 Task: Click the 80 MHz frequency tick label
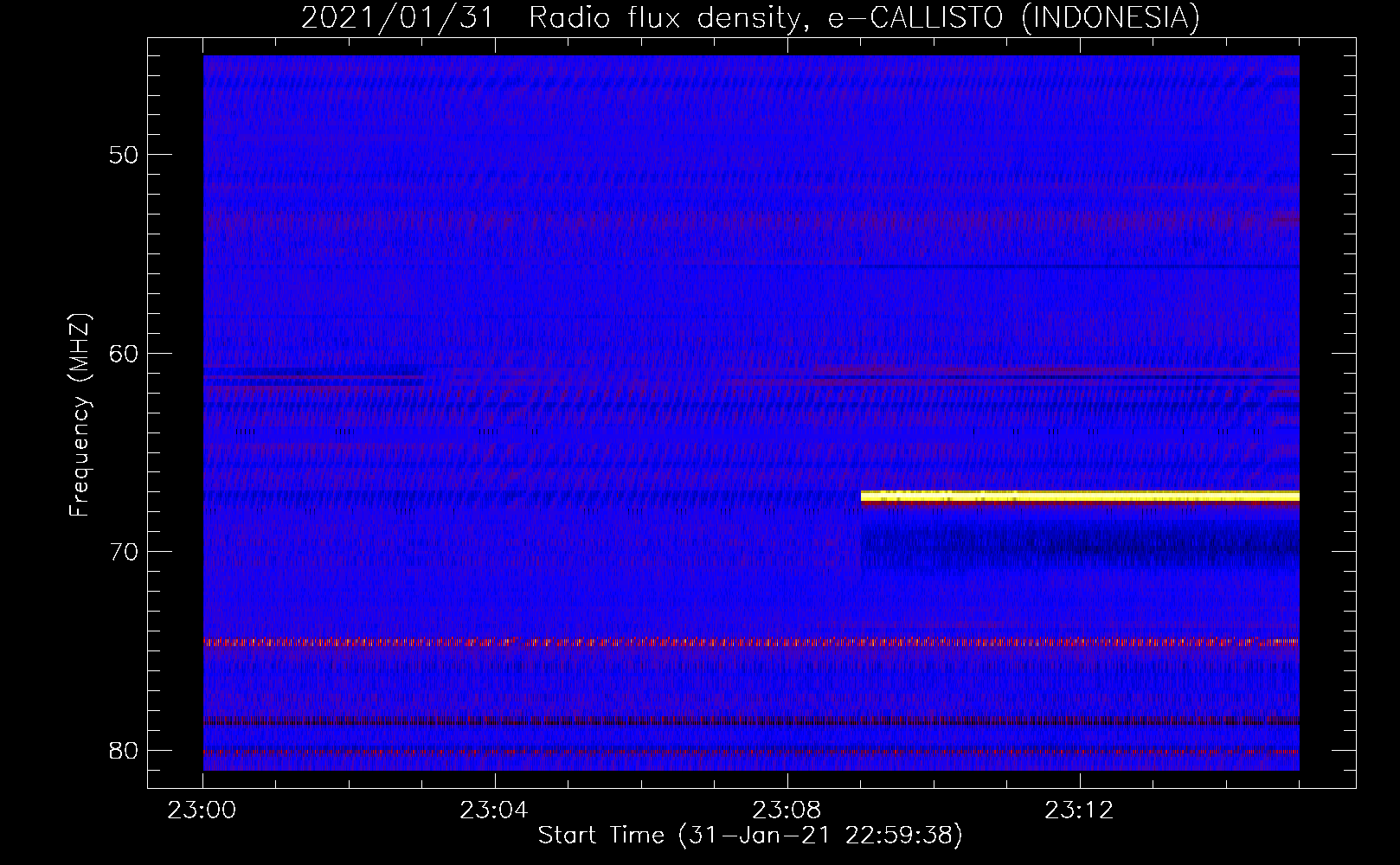[124, 750]
